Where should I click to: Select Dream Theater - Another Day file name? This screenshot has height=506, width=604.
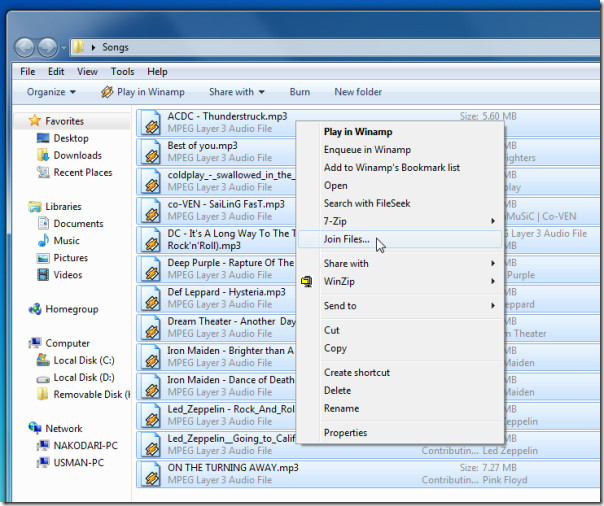[x=232, y=321]
